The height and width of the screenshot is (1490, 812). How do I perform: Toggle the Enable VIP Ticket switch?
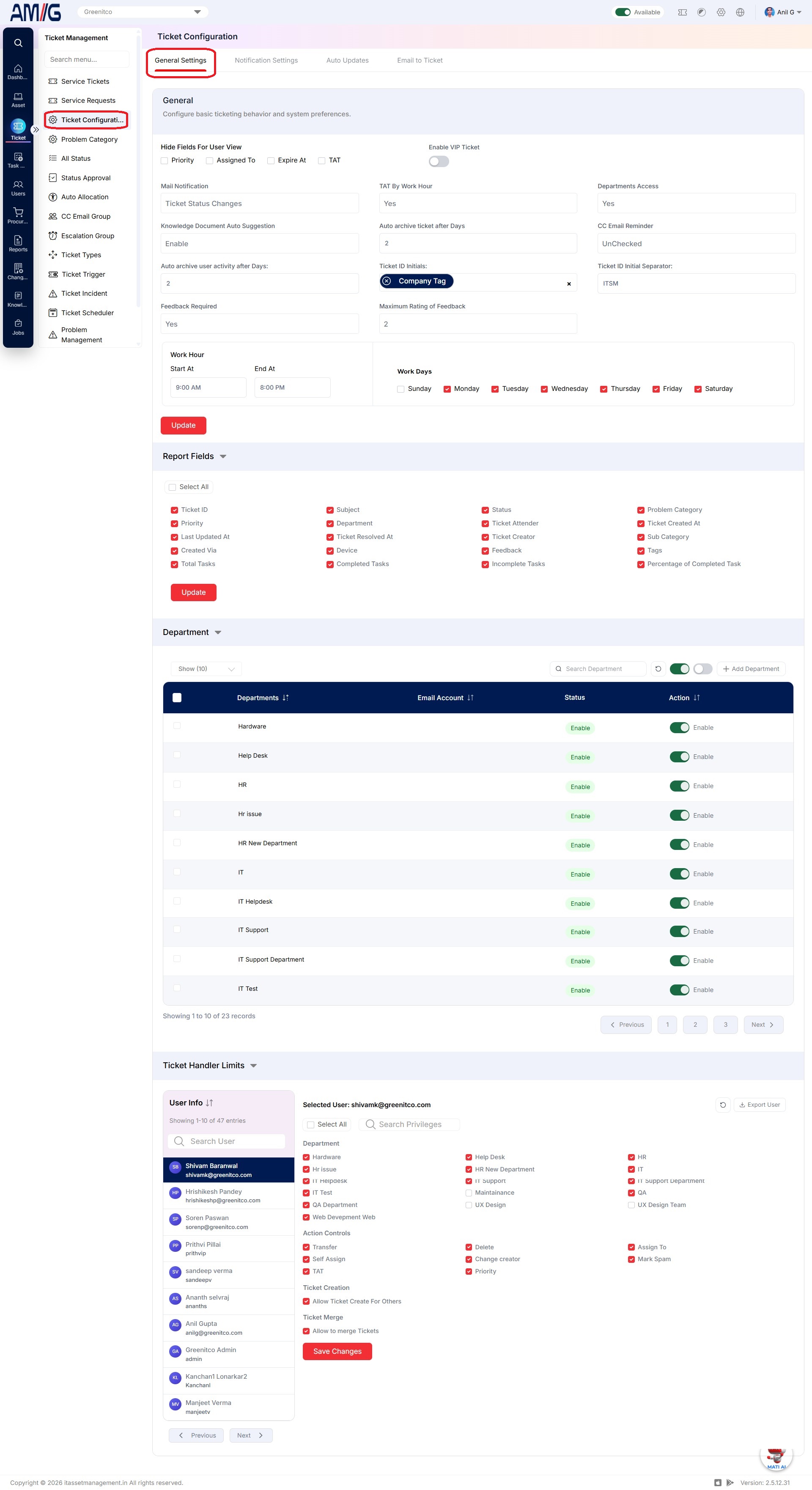(439, 161)
